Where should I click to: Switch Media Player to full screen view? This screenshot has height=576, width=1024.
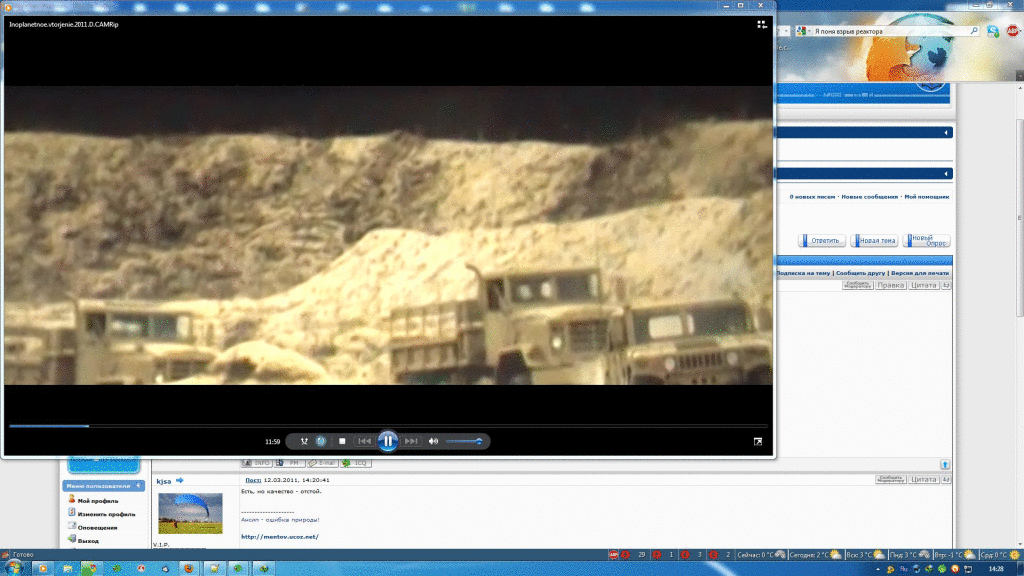(758, 441)
